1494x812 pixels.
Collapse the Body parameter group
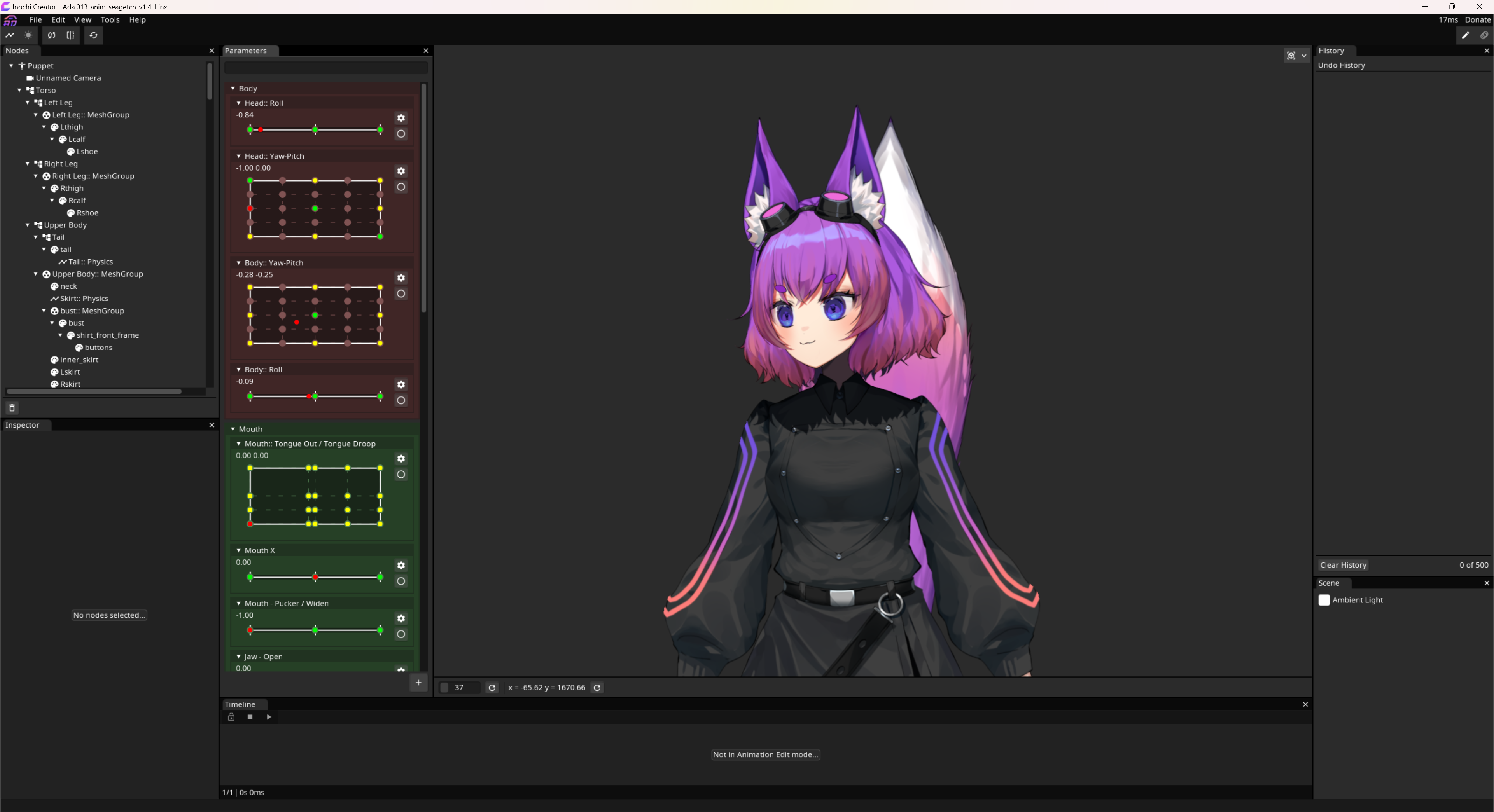pos(233,89)
